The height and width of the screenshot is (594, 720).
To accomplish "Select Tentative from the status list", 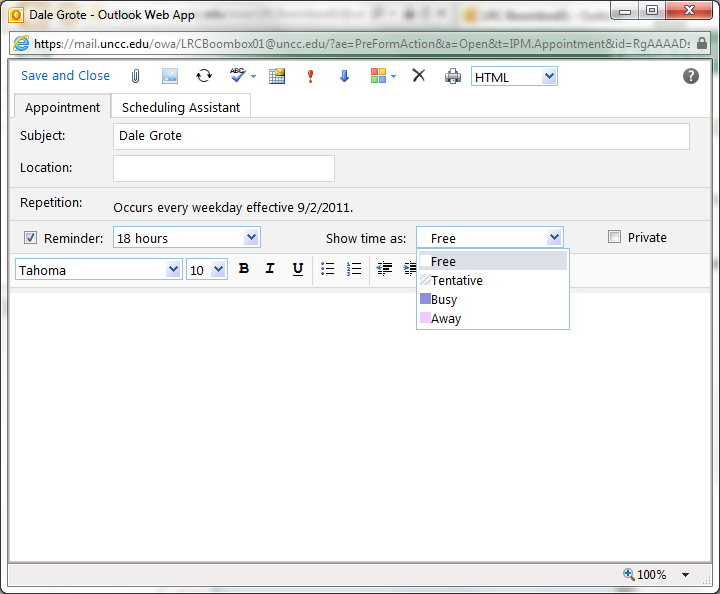I will [x=456, y=281].
